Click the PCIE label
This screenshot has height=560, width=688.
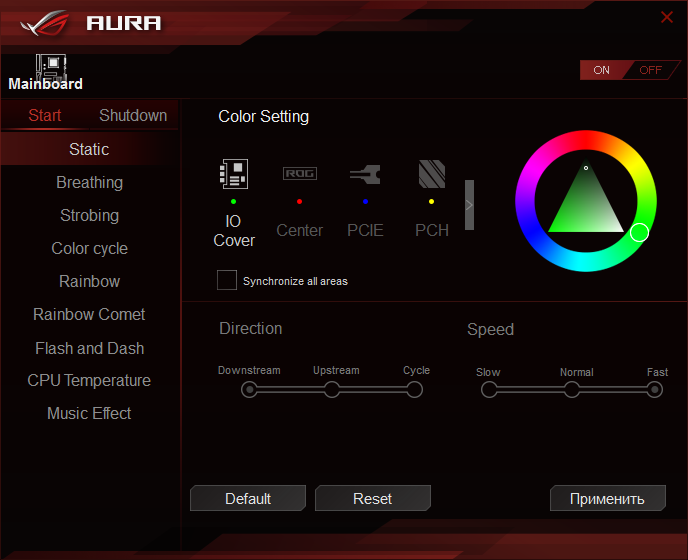366,230
